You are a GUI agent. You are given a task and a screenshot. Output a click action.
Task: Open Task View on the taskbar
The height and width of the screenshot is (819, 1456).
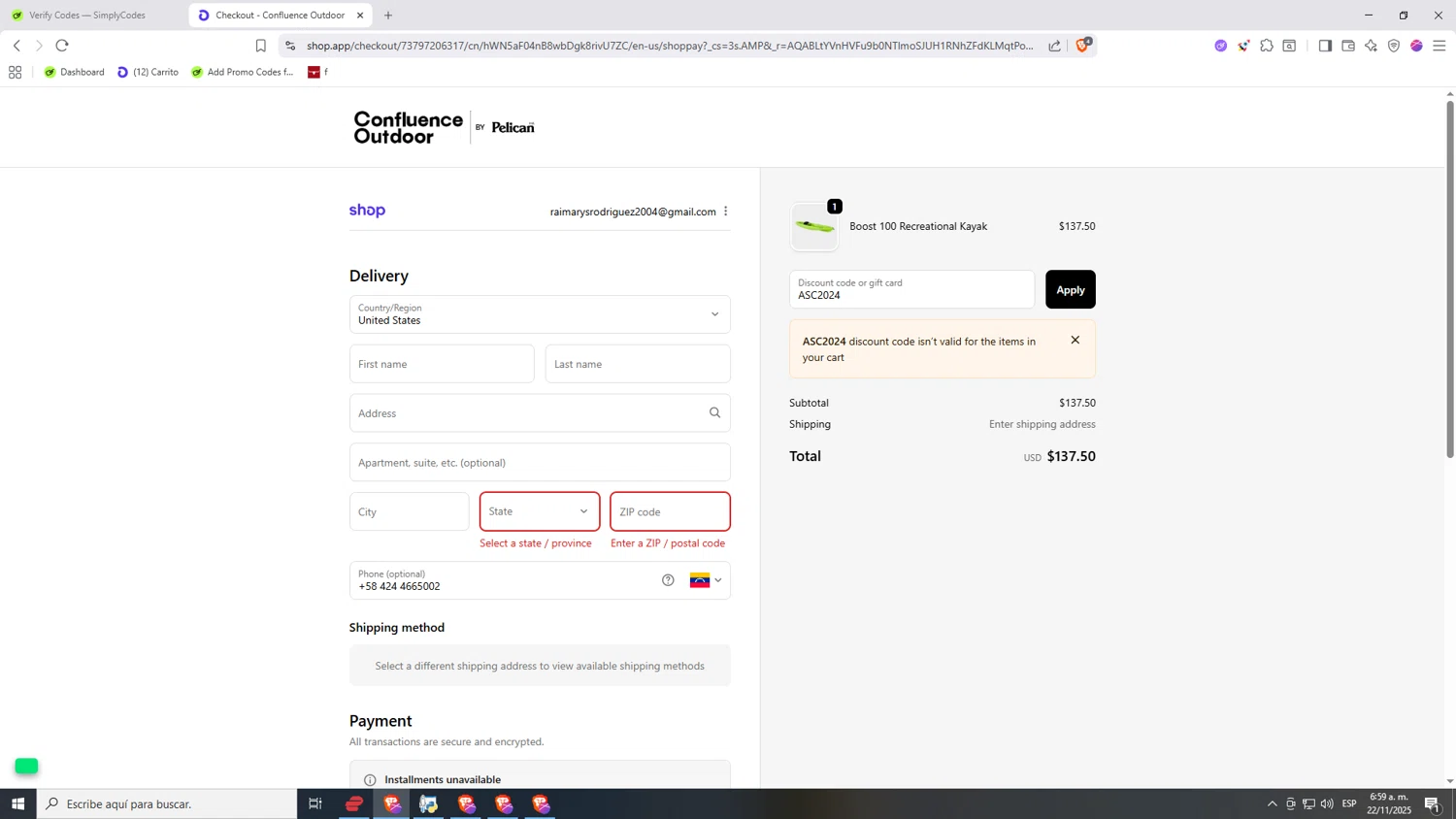[314, 803]
